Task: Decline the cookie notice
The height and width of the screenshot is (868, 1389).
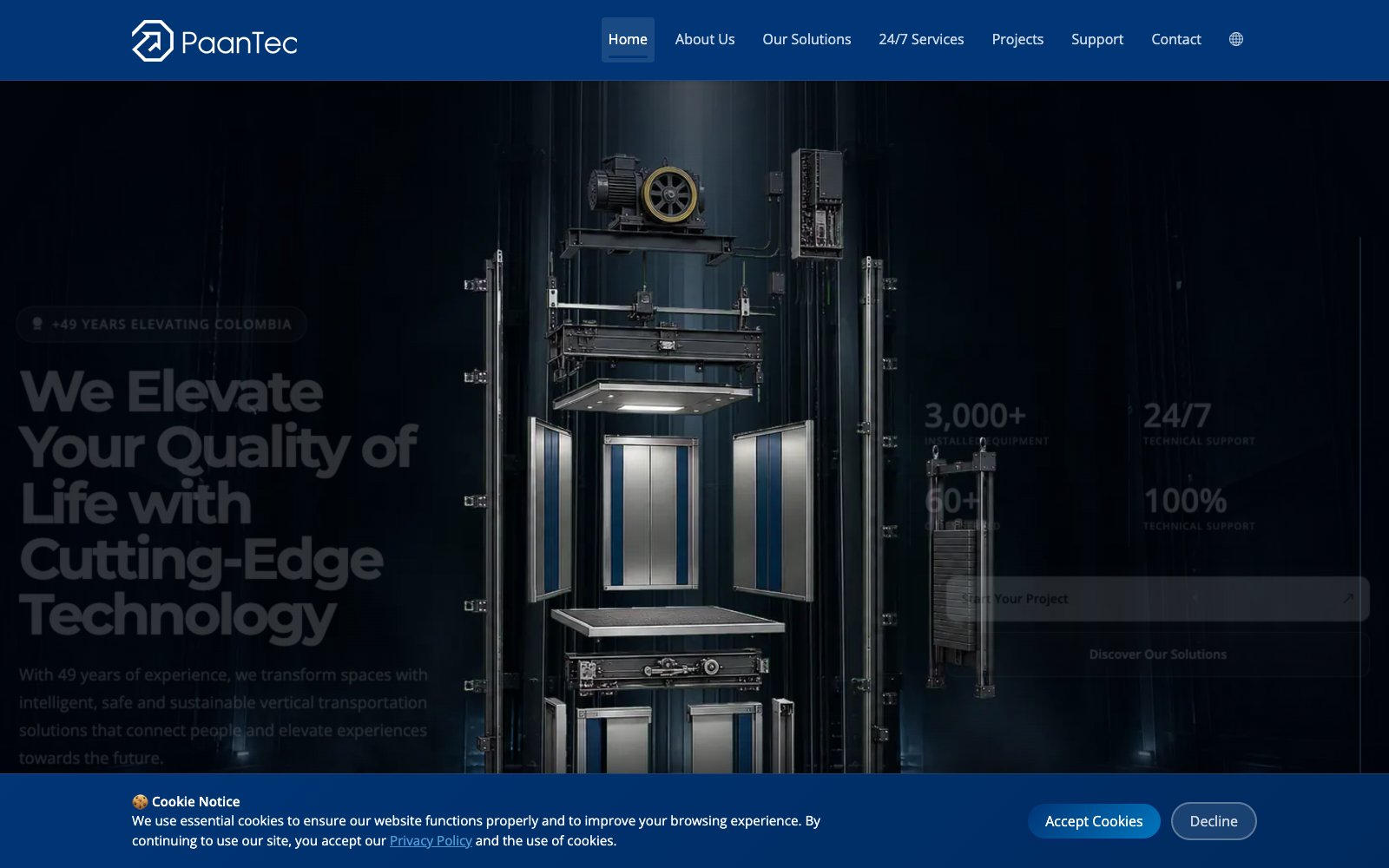Action: click(1214, 821)
